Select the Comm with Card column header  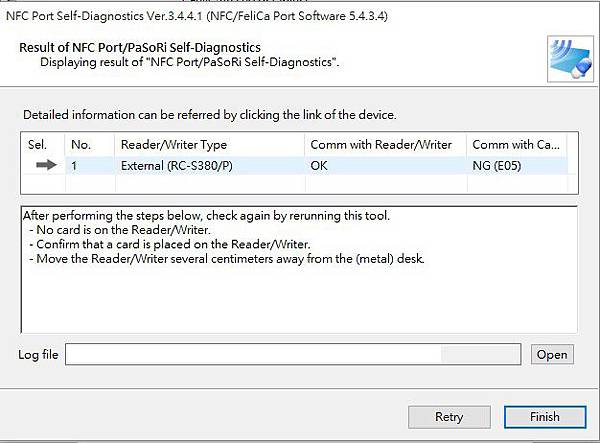pos(518,145)
